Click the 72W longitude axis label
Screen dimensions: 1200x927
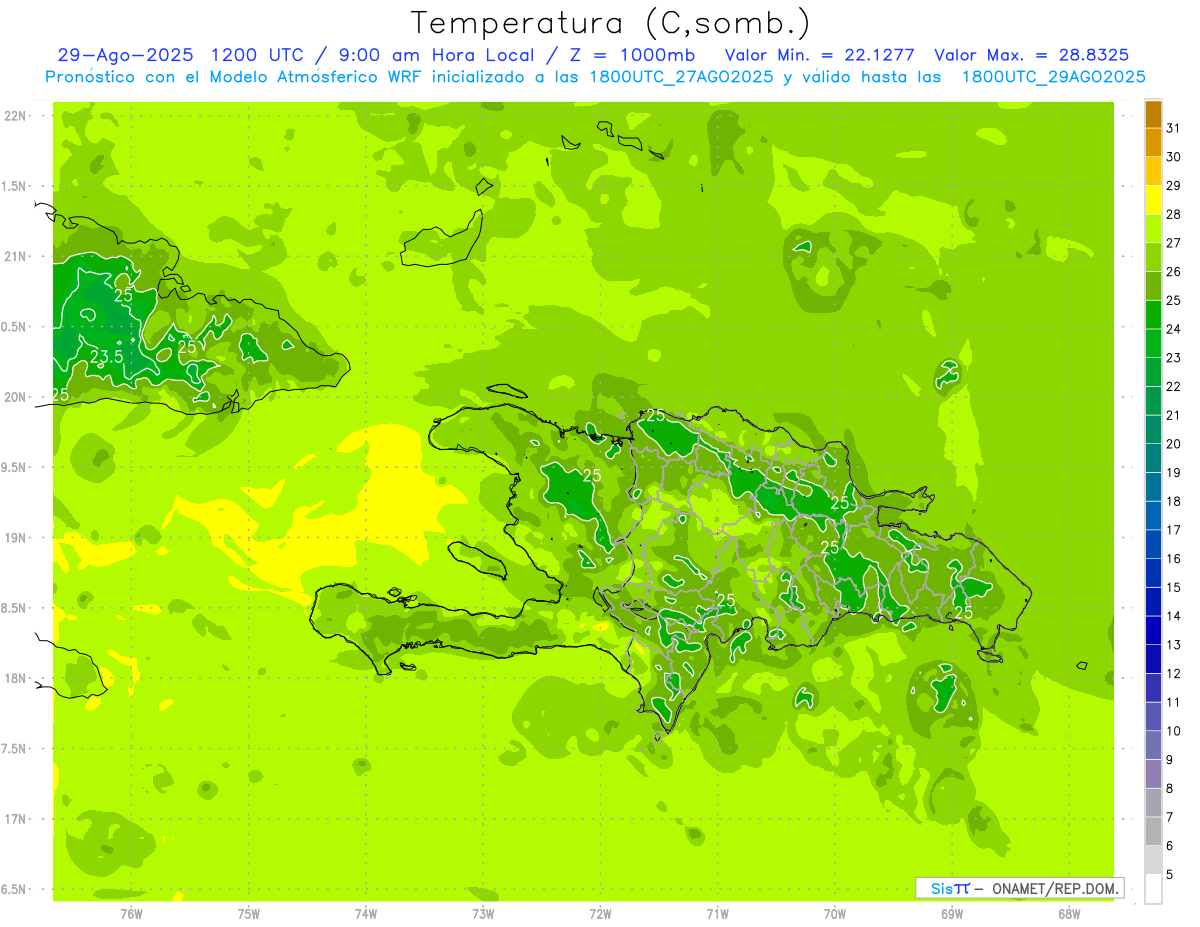[x=600, y=913]
